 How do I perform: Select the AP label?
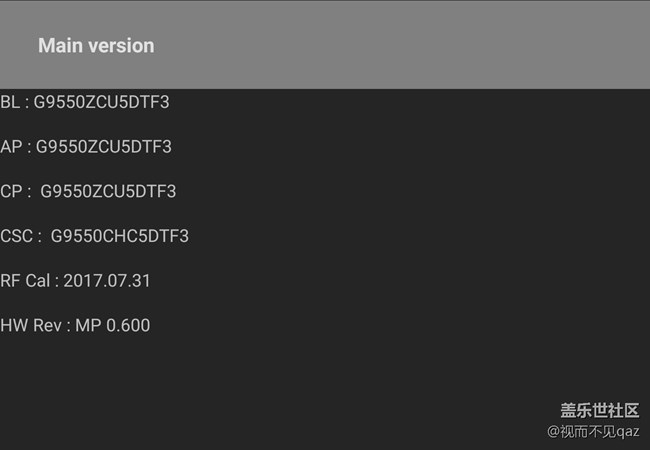pos(11,146)
